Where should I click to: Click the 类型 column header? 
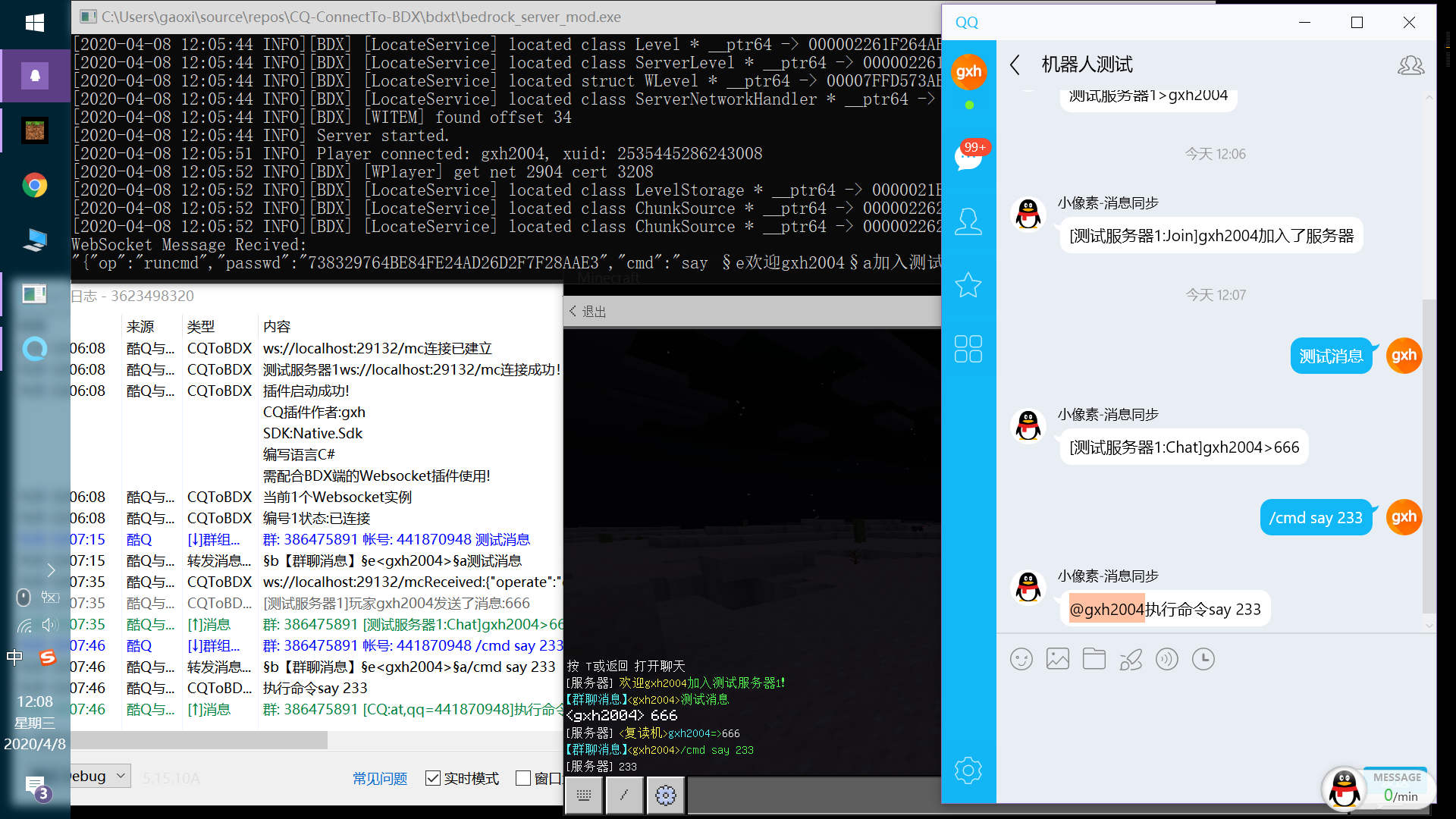pyautogui.click(x=201, y=327)
